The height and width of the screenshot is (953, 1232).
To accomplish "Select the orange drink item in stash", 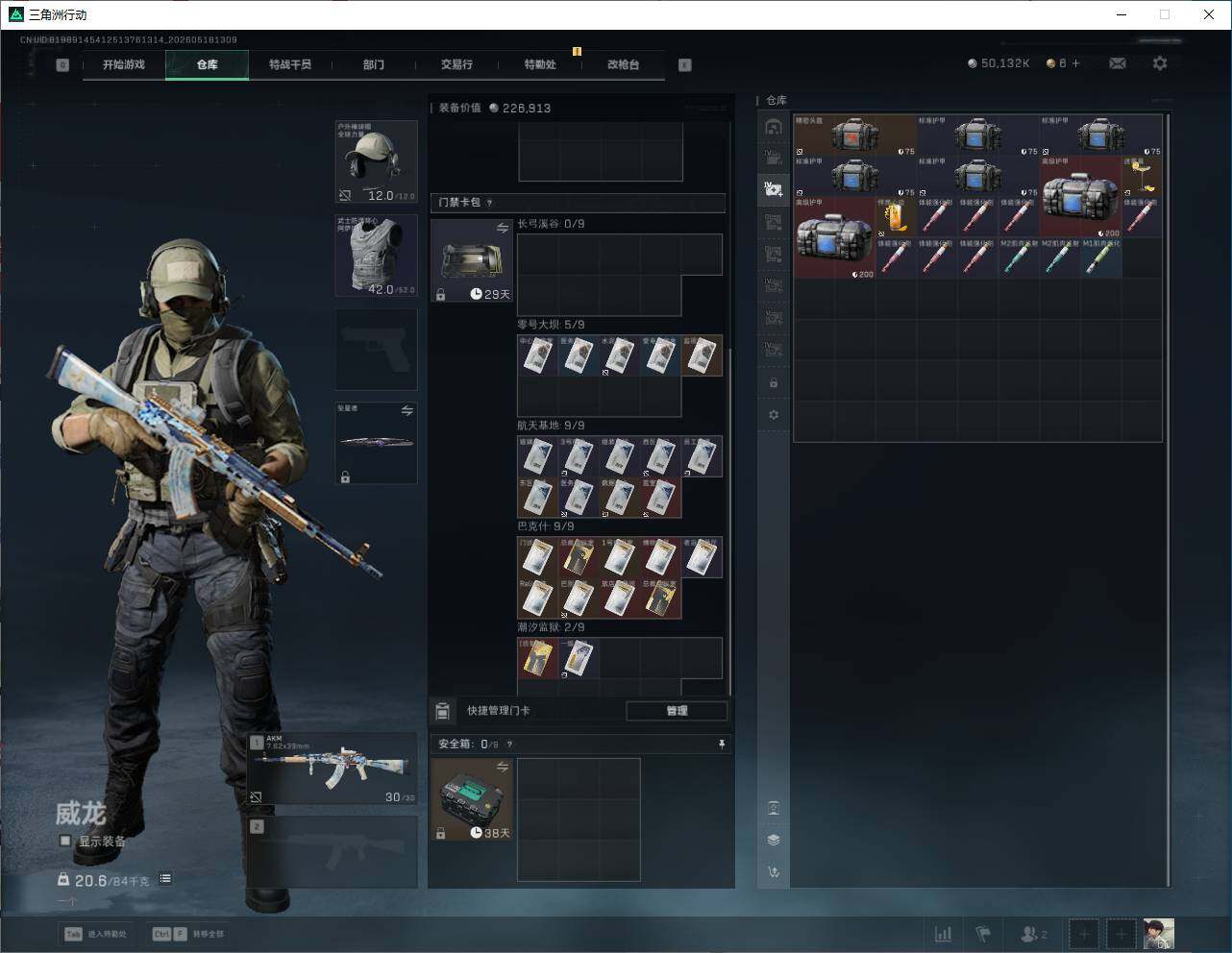I will click(x=897, y=217).
